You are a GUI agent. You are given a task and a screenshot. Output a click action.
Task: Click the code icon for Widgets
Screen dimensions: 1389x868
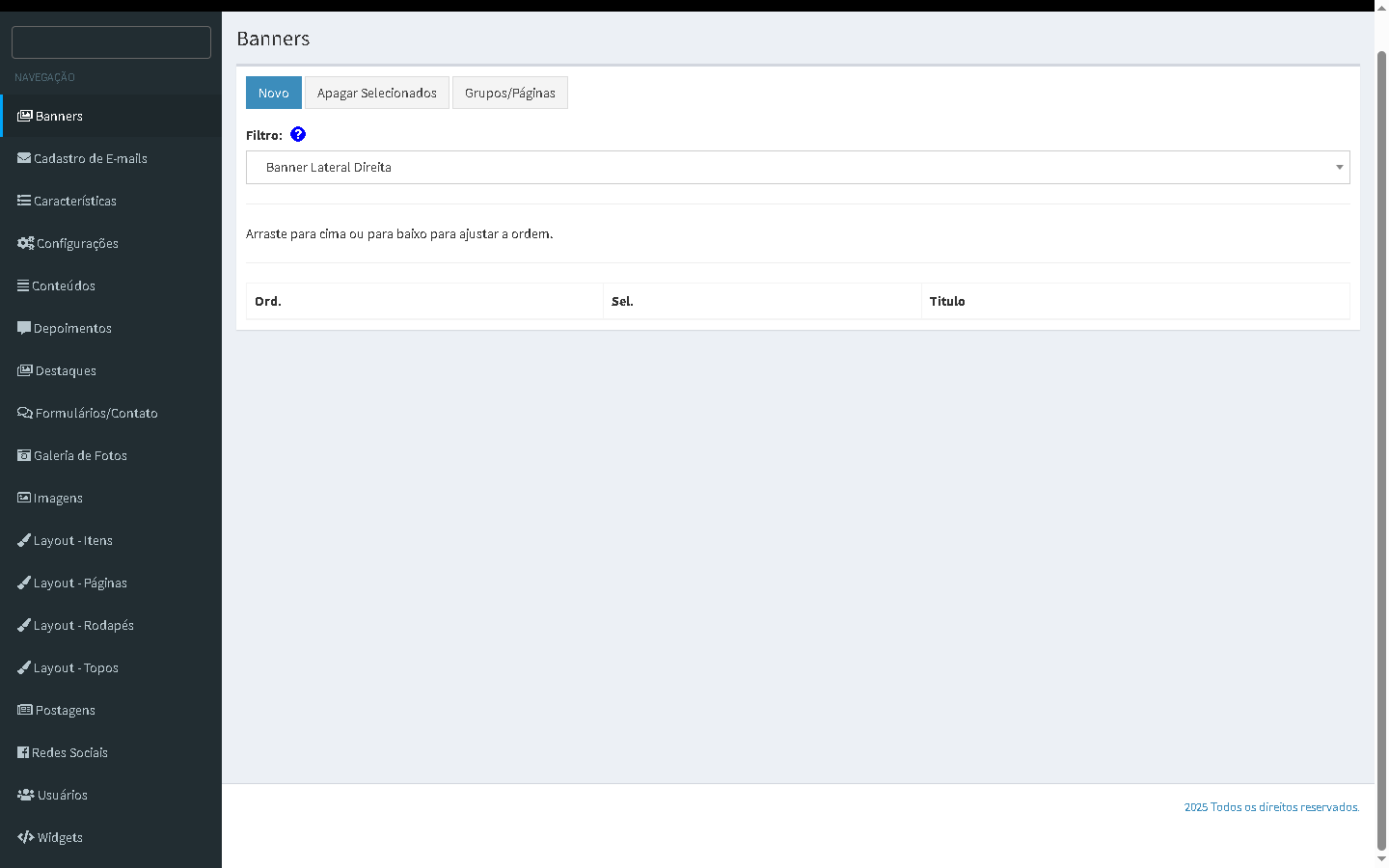(x=26, y=837)
